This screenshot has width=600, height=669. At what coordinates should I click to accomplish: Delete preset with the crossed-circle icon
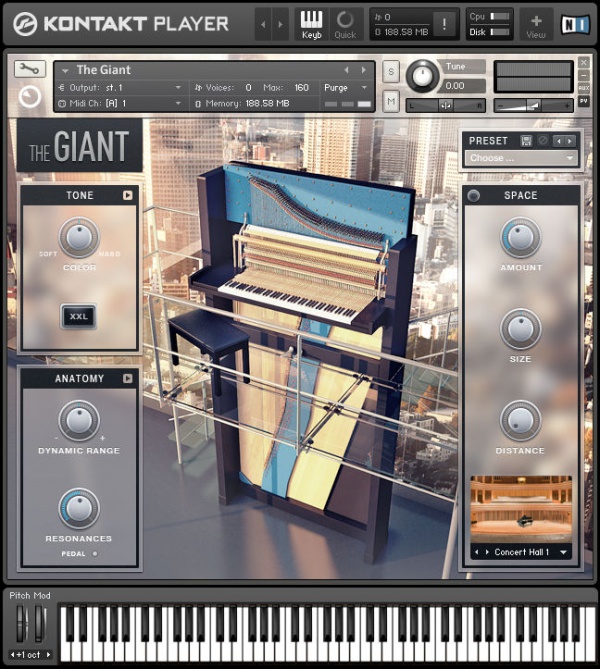[543, 141]
